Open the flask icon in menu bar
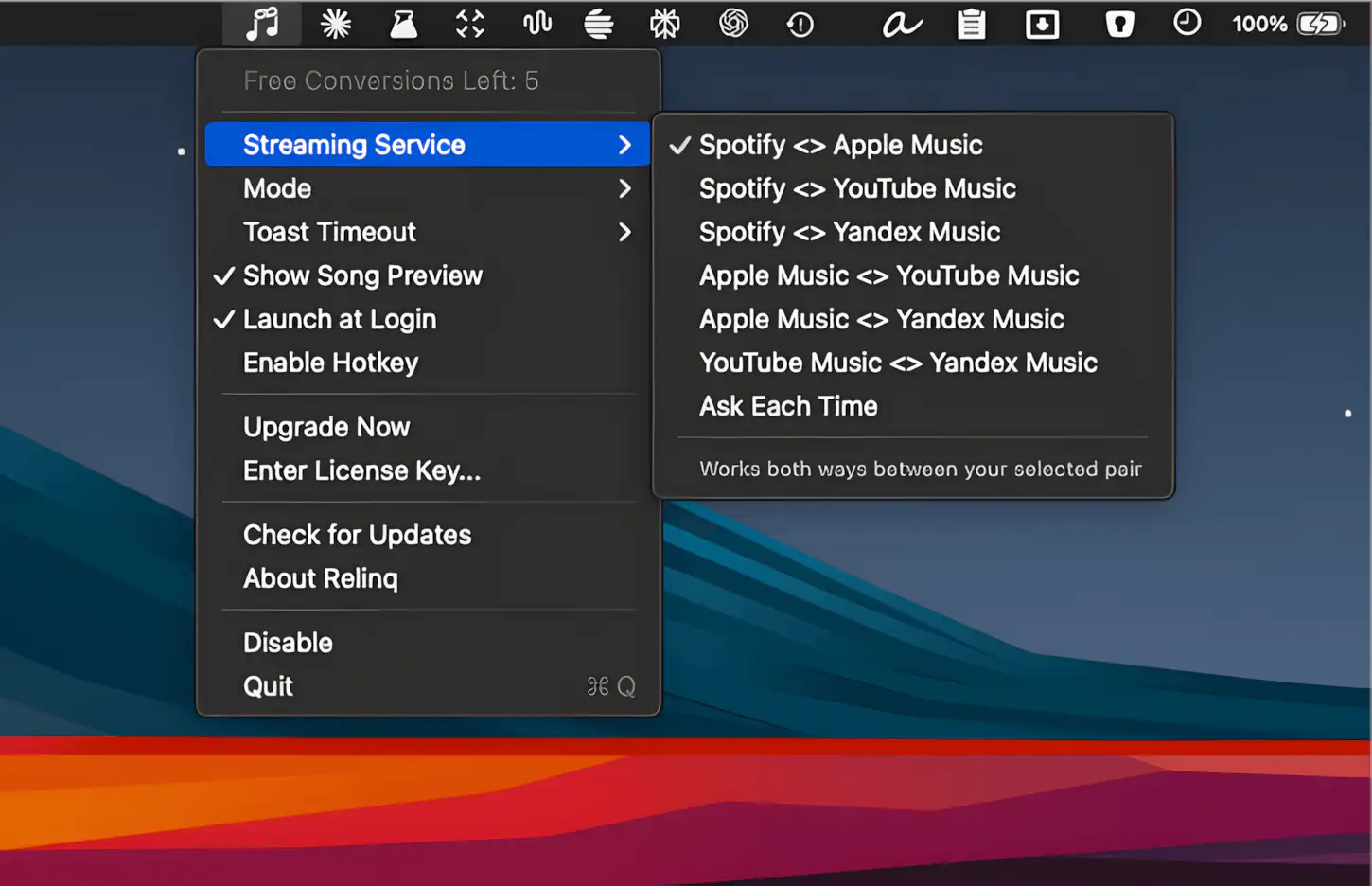Viewport: 1372px width, 886px height. (x=404, y=24)
